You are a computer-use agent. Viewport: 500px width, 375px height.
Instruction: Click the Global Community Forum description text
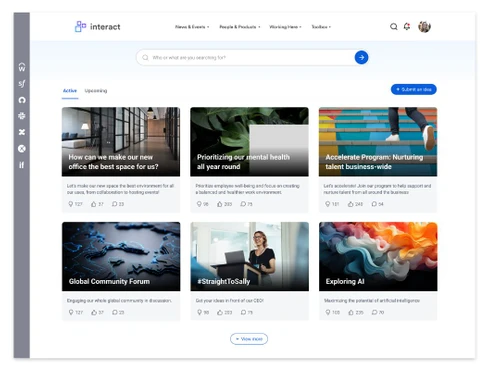point(119,301)
